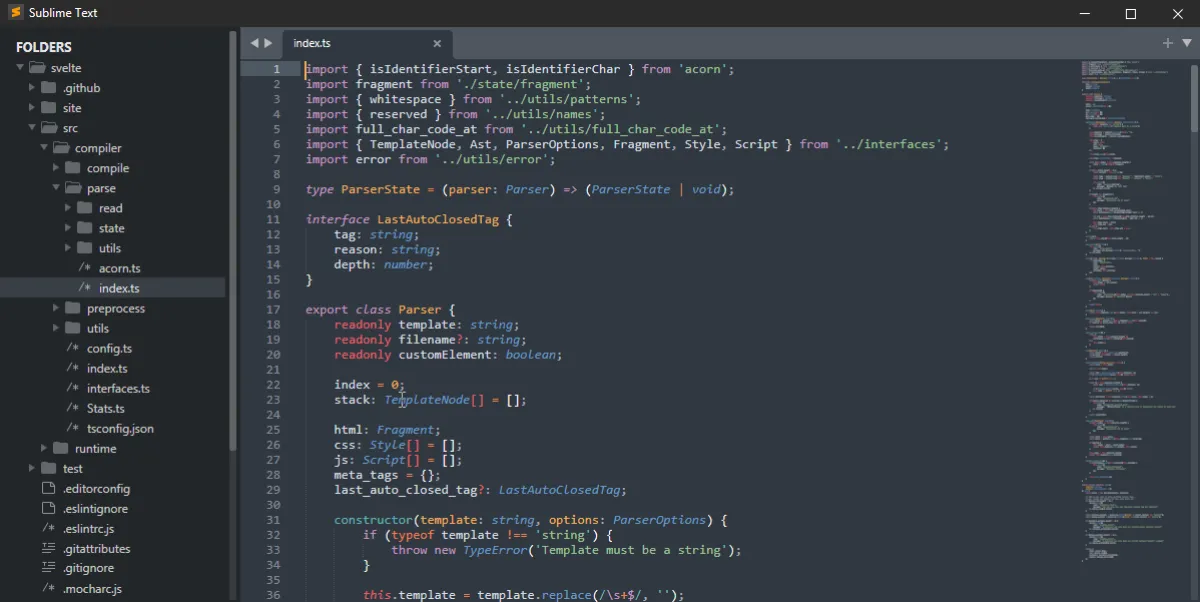Click the editor vertical scrollbar
1200x602 pixels.
click(1194, 96)
